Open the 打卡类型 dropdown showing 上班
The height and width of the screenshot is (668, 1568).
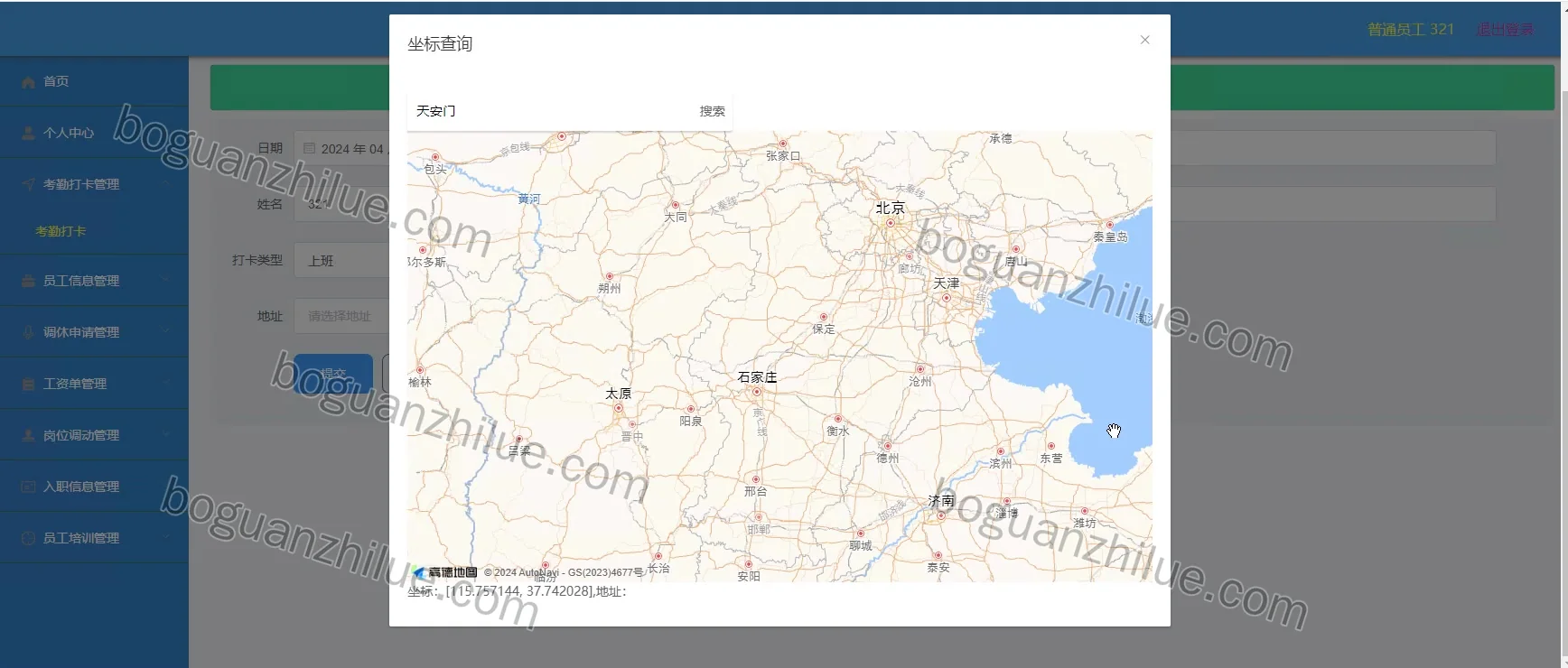[342, 260]
